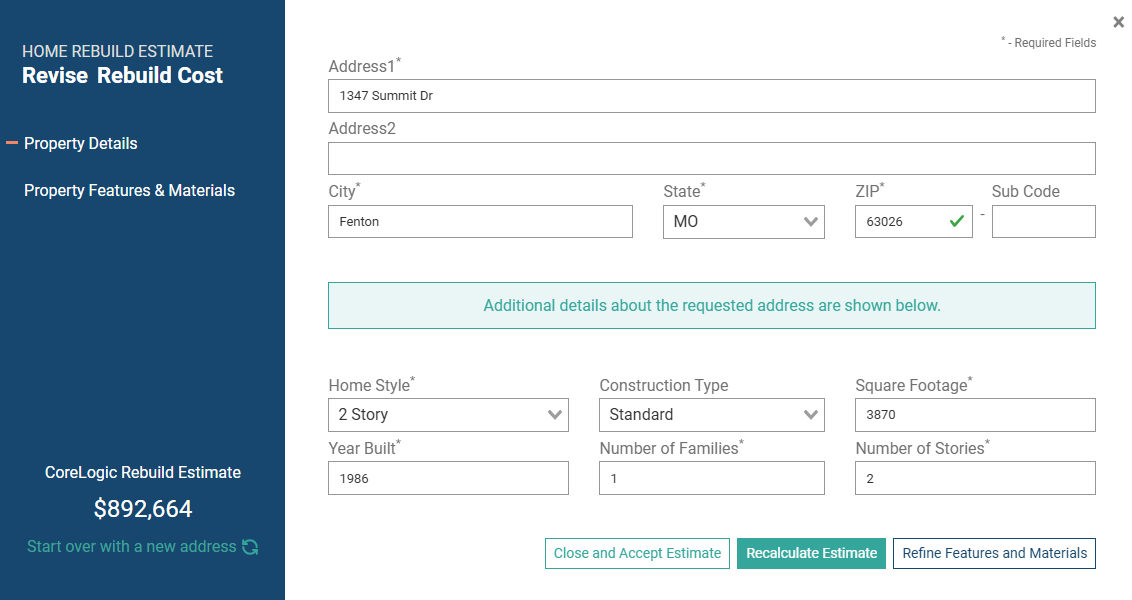Expand the Home Style dropdown
This screenshot has height=600, width=1132.
448,415
